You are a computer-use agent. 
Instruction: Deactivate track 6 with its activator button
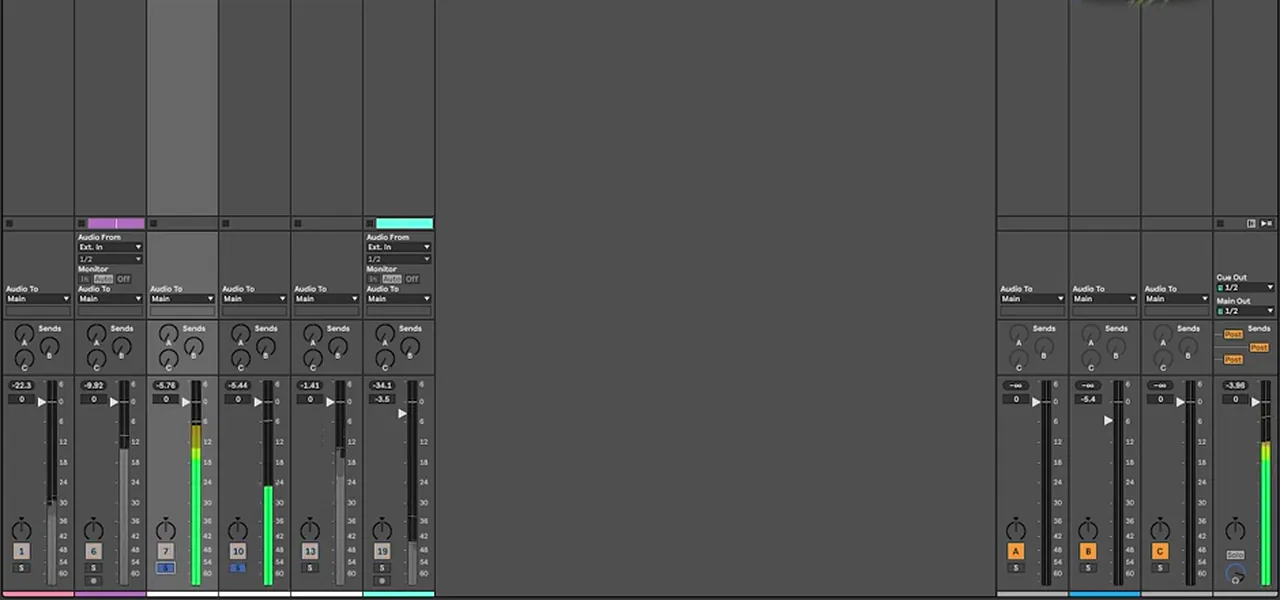pyautogui.click(x=94, y=551)
